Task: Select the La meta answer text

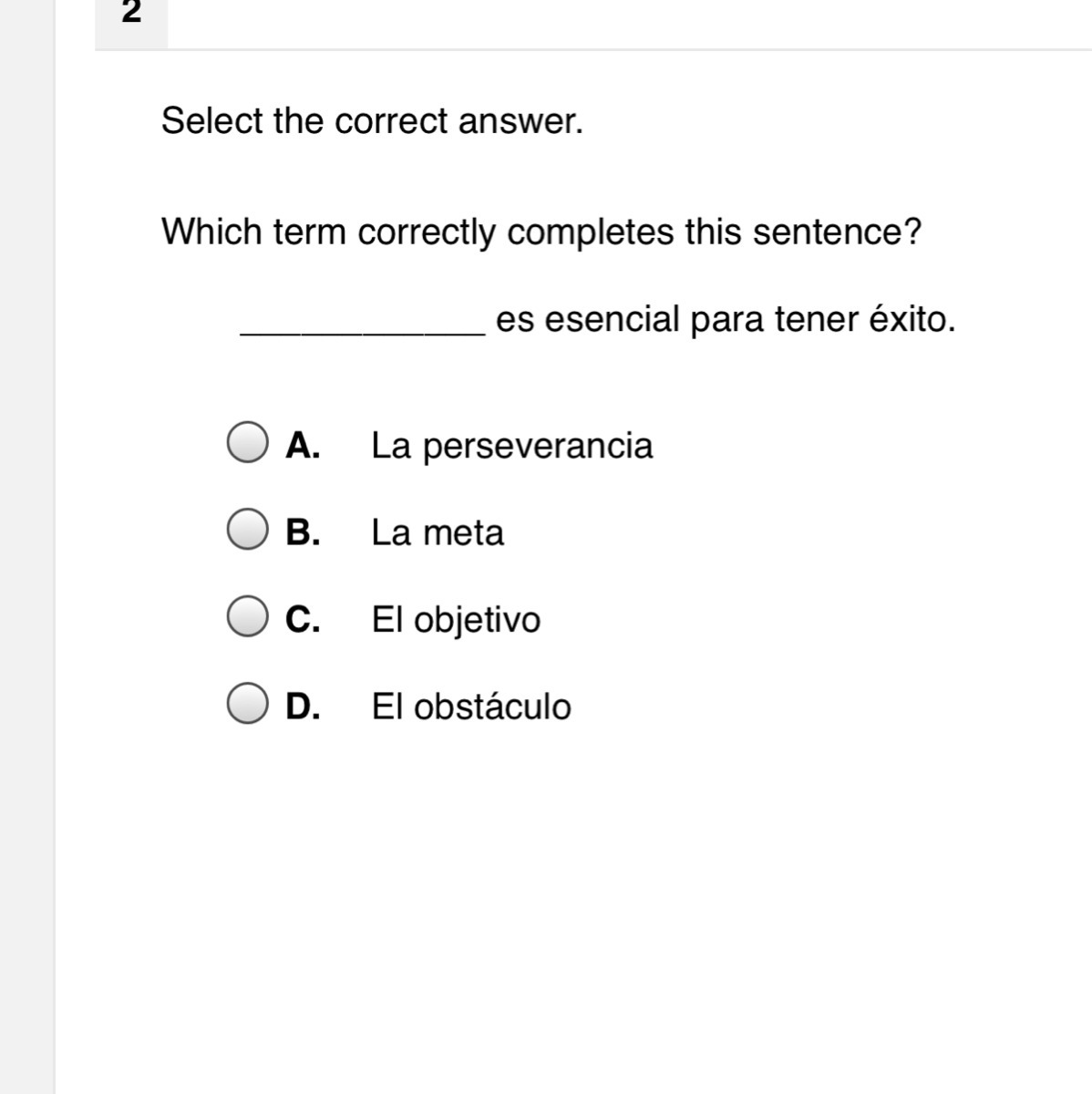Action: pos(438,532)
